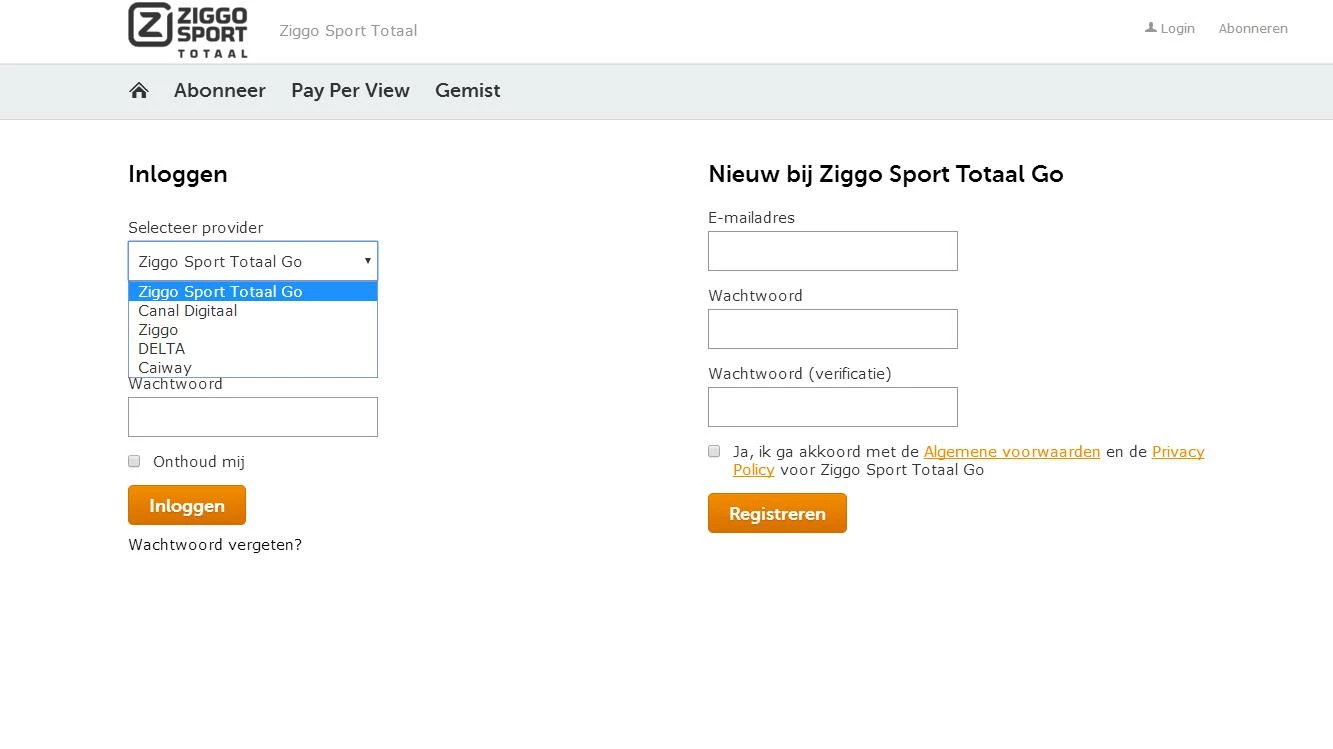Go to the Pay Per View section
1333x749 pixels.
[x=350, y=90]
